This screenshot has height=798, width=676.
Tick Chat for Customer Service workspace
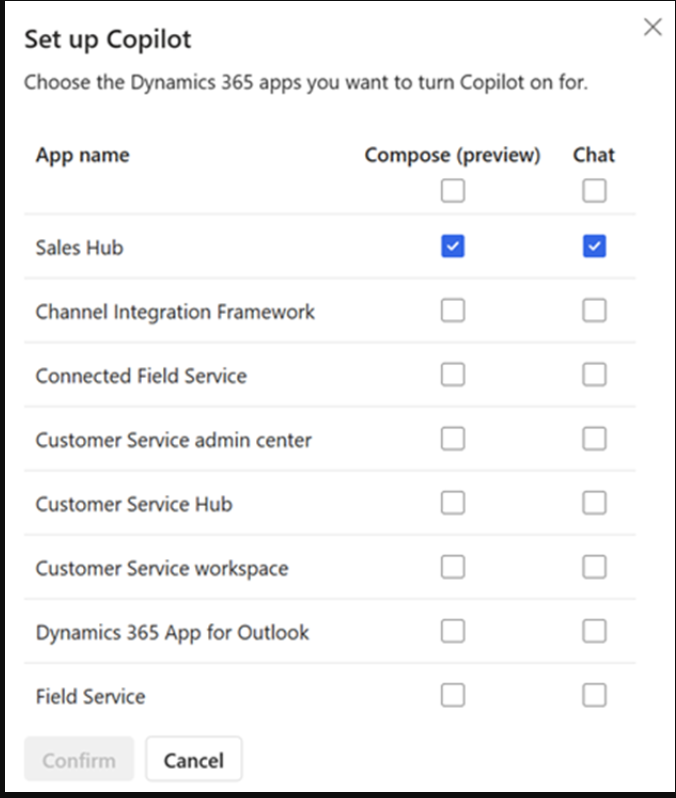point(594,567)
